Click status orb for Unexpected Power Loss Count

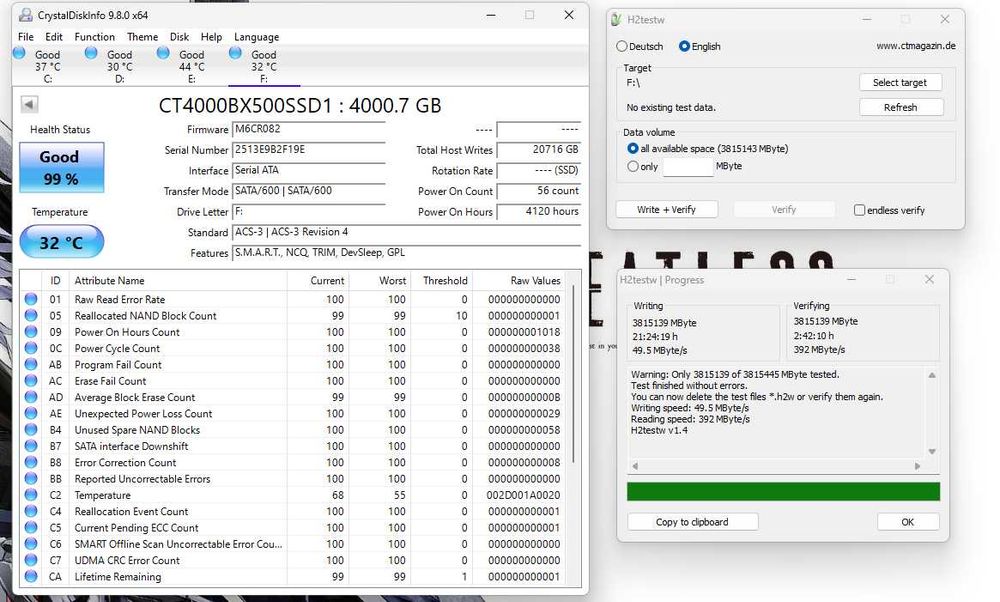(31, 413)
